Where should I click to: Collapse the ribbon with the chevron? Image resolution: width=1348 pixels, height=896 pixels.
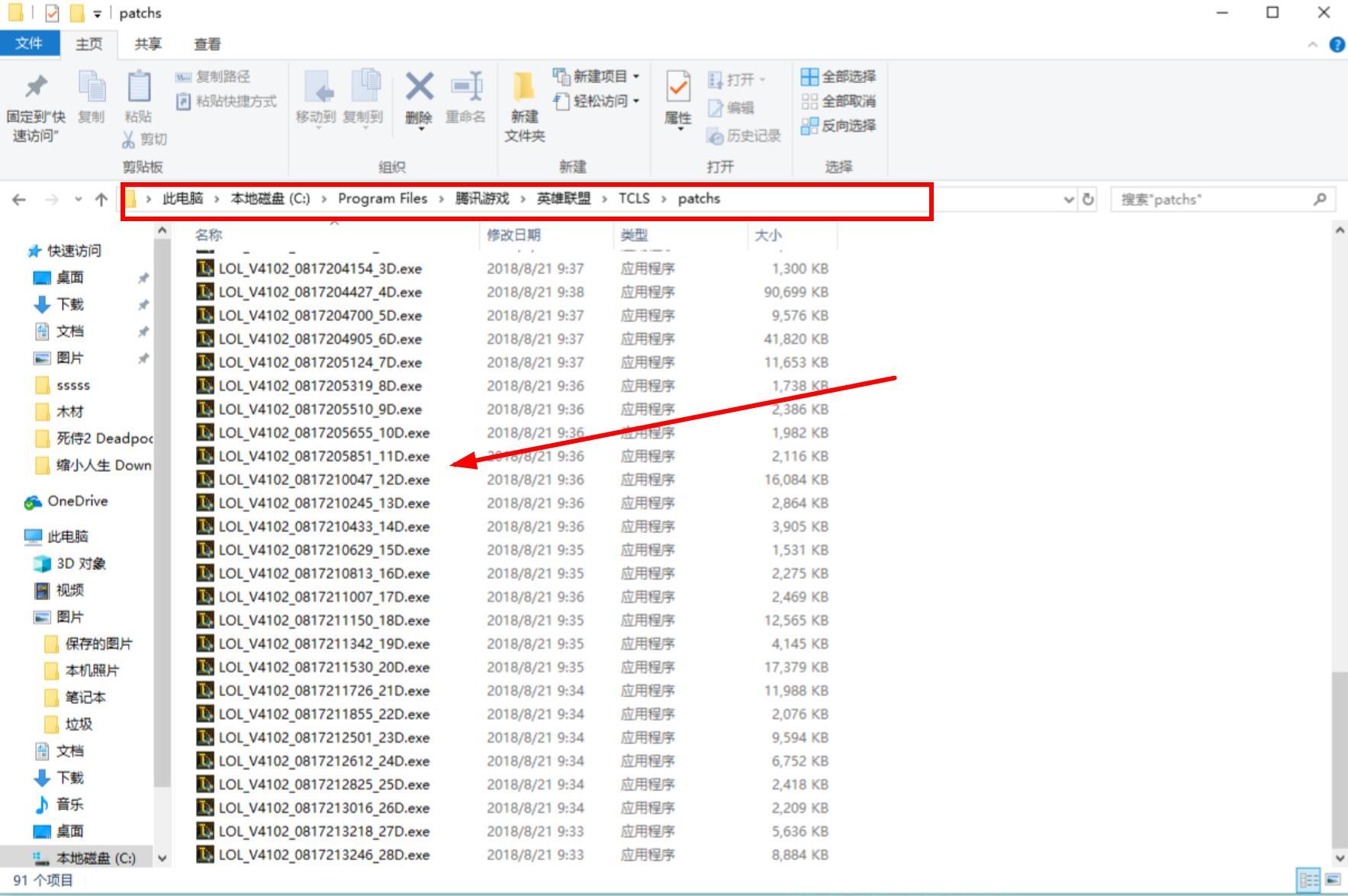point(1313,44)
